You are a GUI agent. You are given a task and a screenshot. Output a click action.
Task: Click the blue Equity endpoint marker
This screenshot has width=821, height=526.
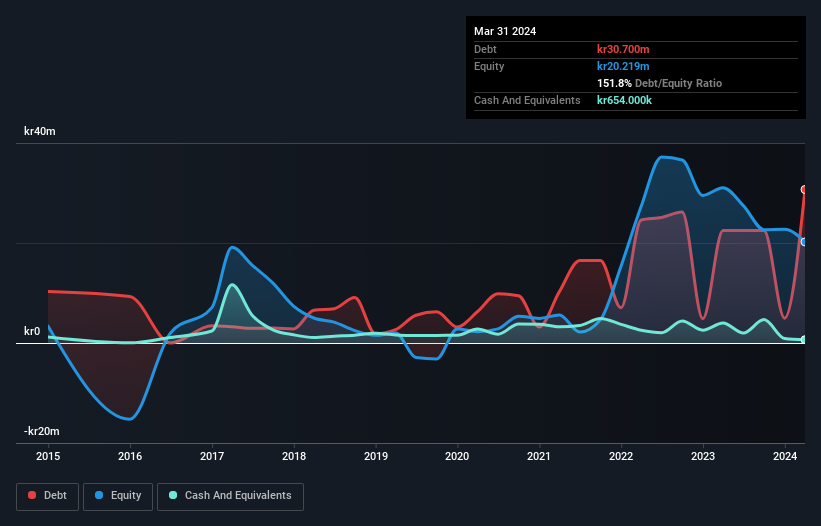(x=804, y=242)
